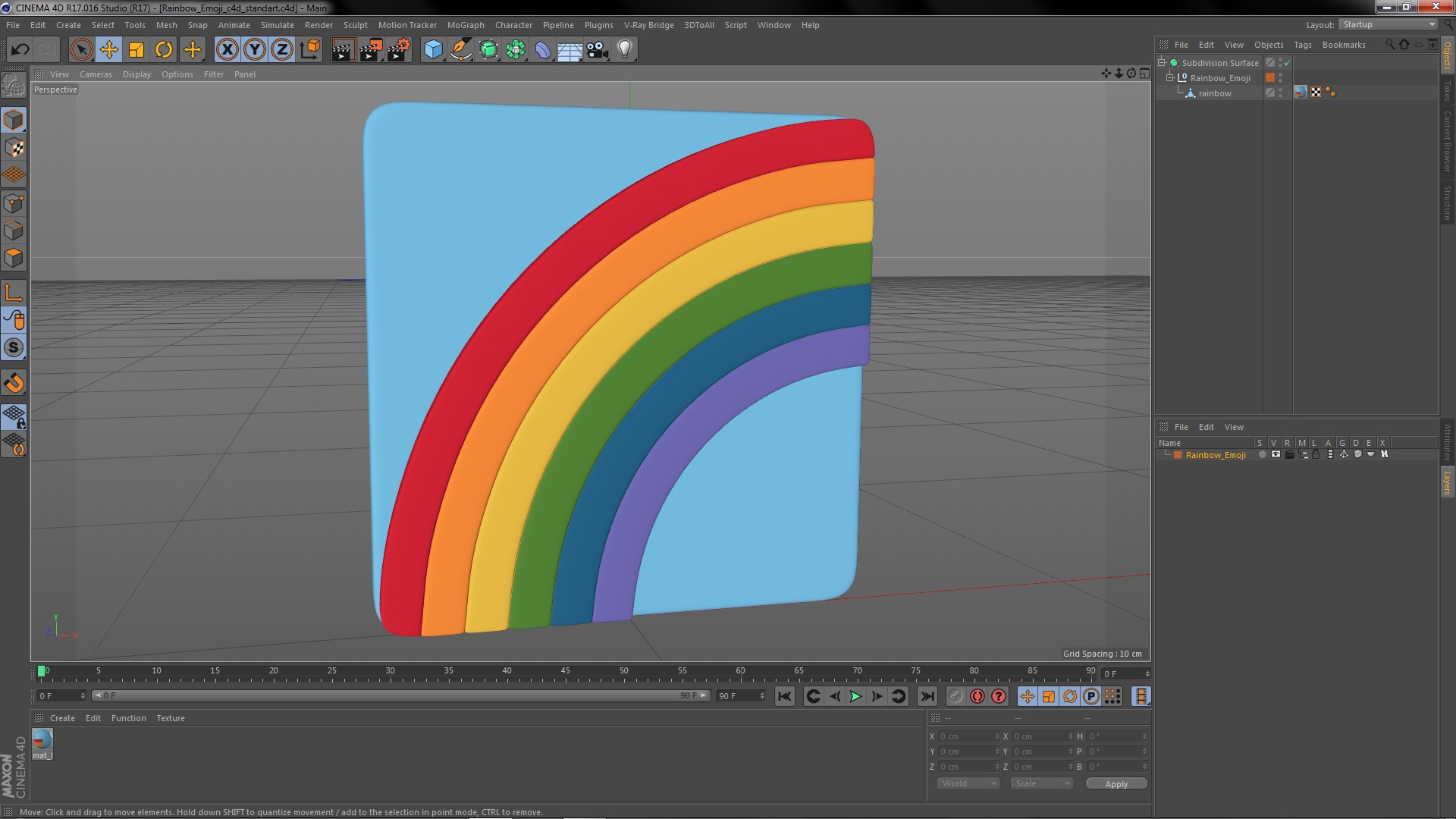The height and width of the screenshot is (819, 1456).
Task: Click the Undo arrow icon
Action: (x=20, y=50)
